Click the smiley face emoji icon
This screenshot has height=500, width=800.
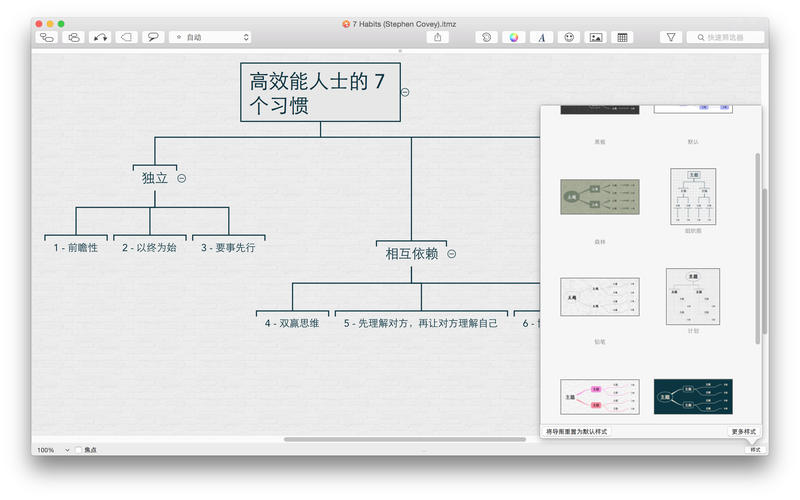(x=569, y=37)
